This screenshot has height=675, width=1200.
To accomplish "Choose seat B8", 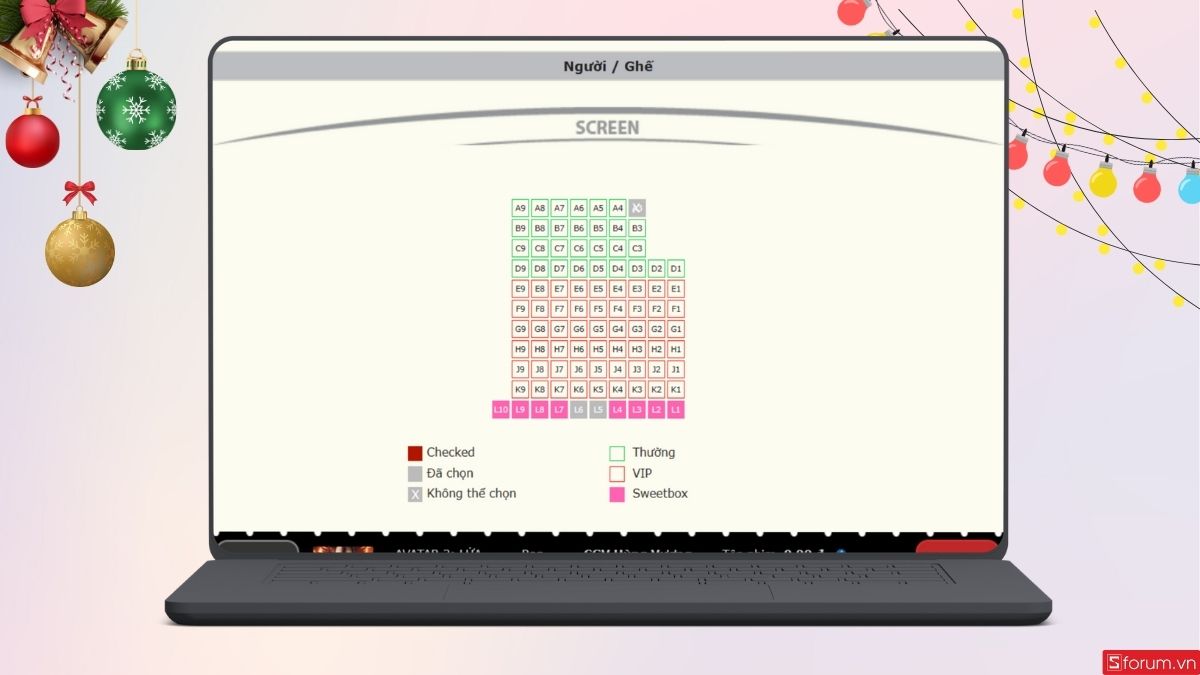I will [x=540, y=228].
